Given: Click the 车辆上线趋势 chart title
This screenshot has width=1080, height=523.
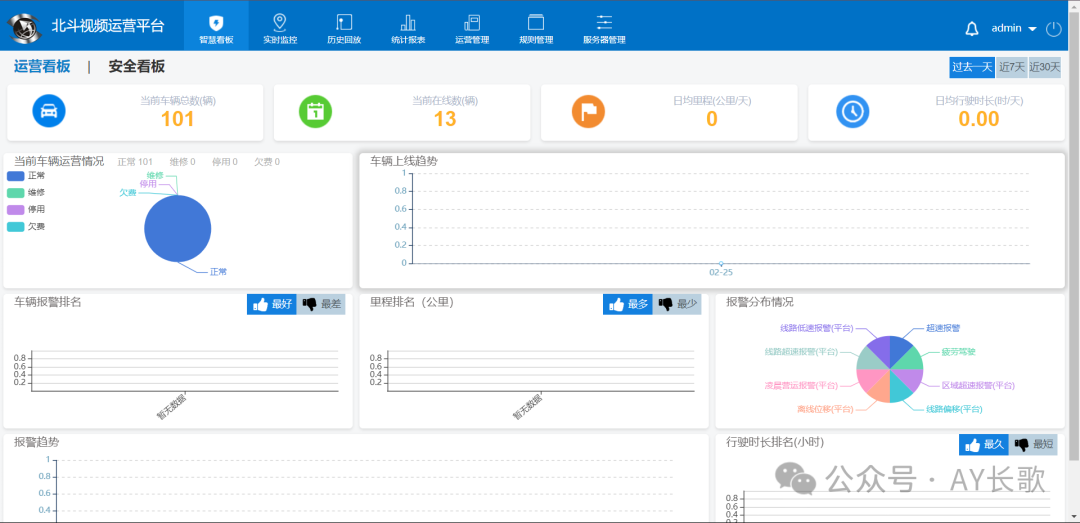Looking at the screenshot, I should (x=404, y=161).
